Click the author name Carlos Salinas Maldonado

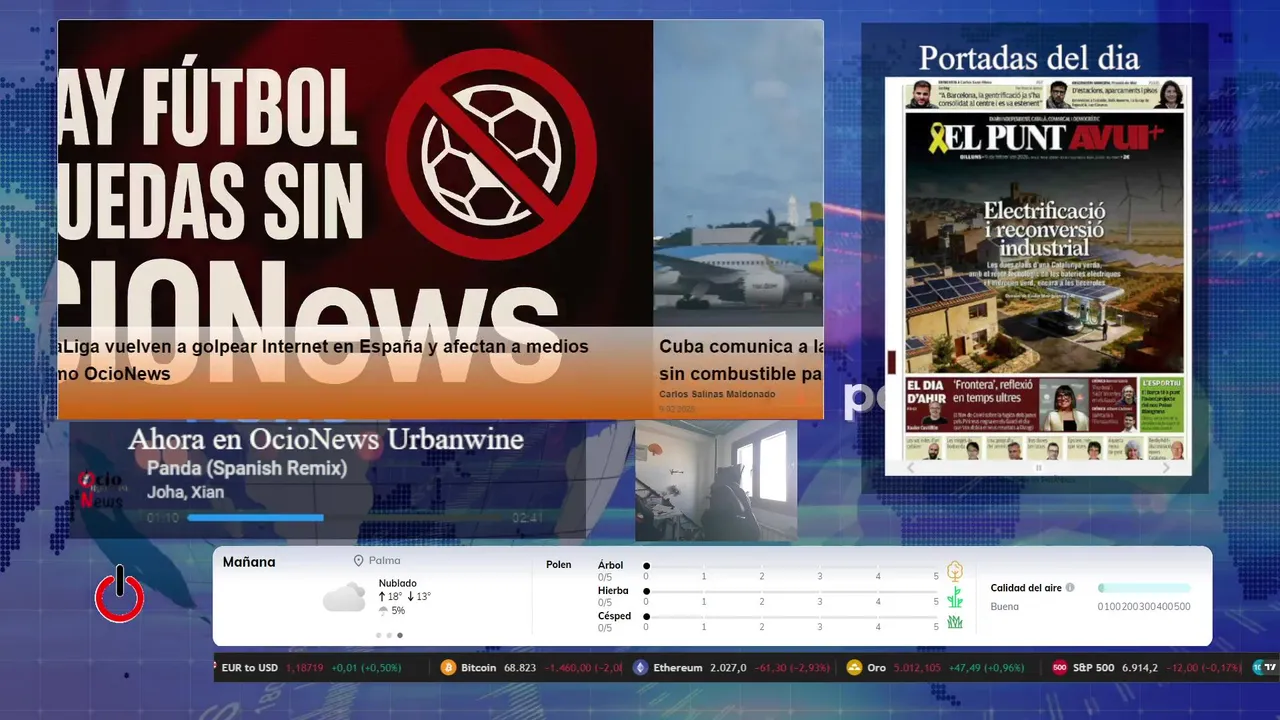717,394
